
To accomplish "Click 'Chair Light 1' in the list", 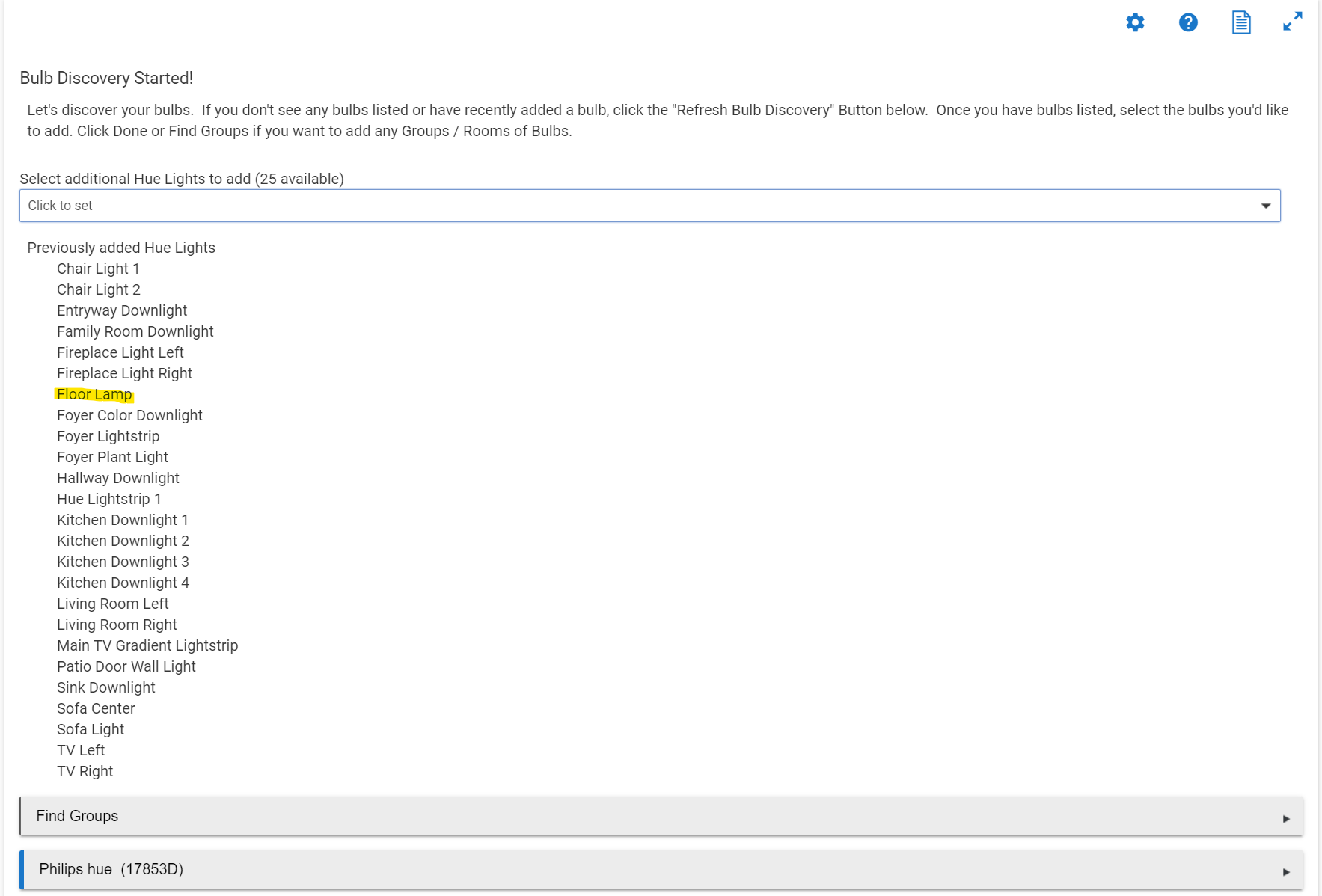I will pos(98,269).
